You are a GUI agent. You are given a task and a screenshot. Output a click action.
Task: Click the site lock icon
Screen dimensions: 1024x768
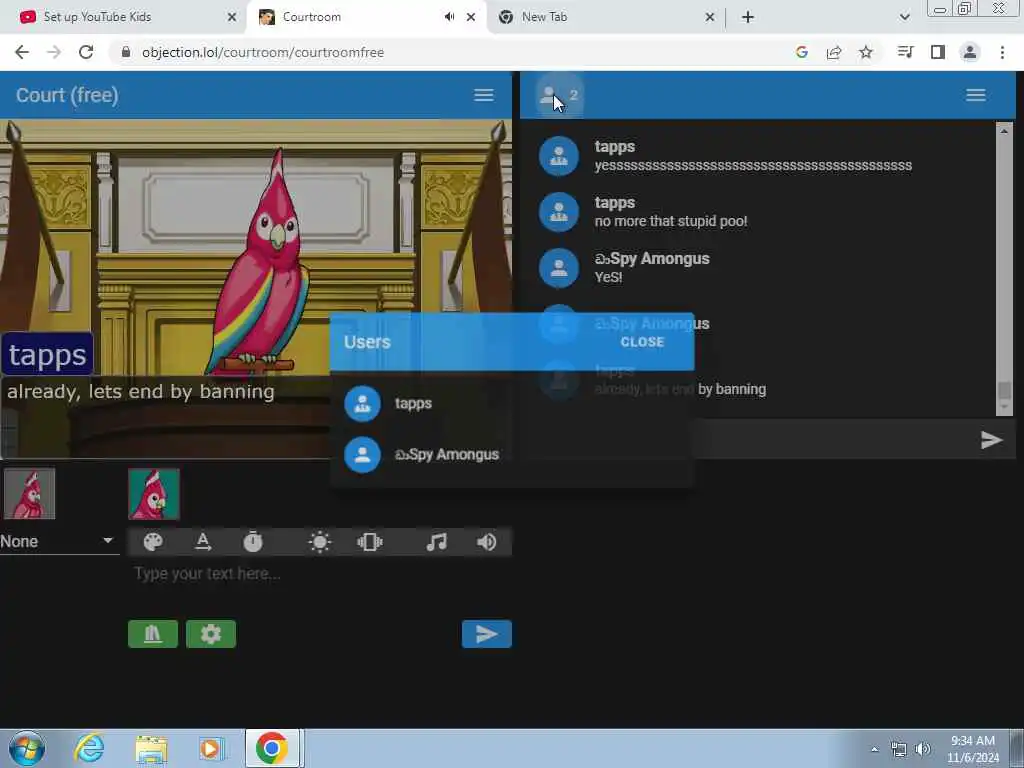[126, 52]
